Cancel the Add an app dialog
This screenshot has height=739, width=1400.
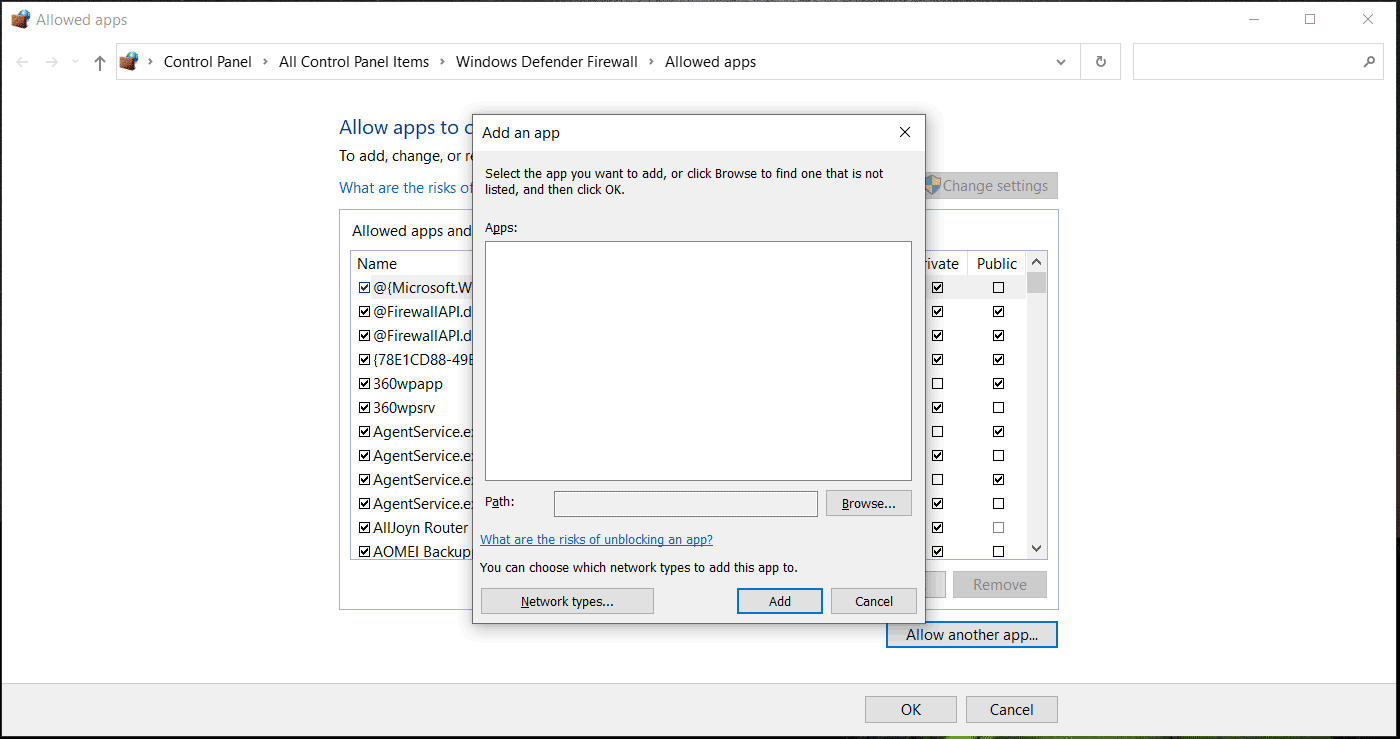point(874,601)
